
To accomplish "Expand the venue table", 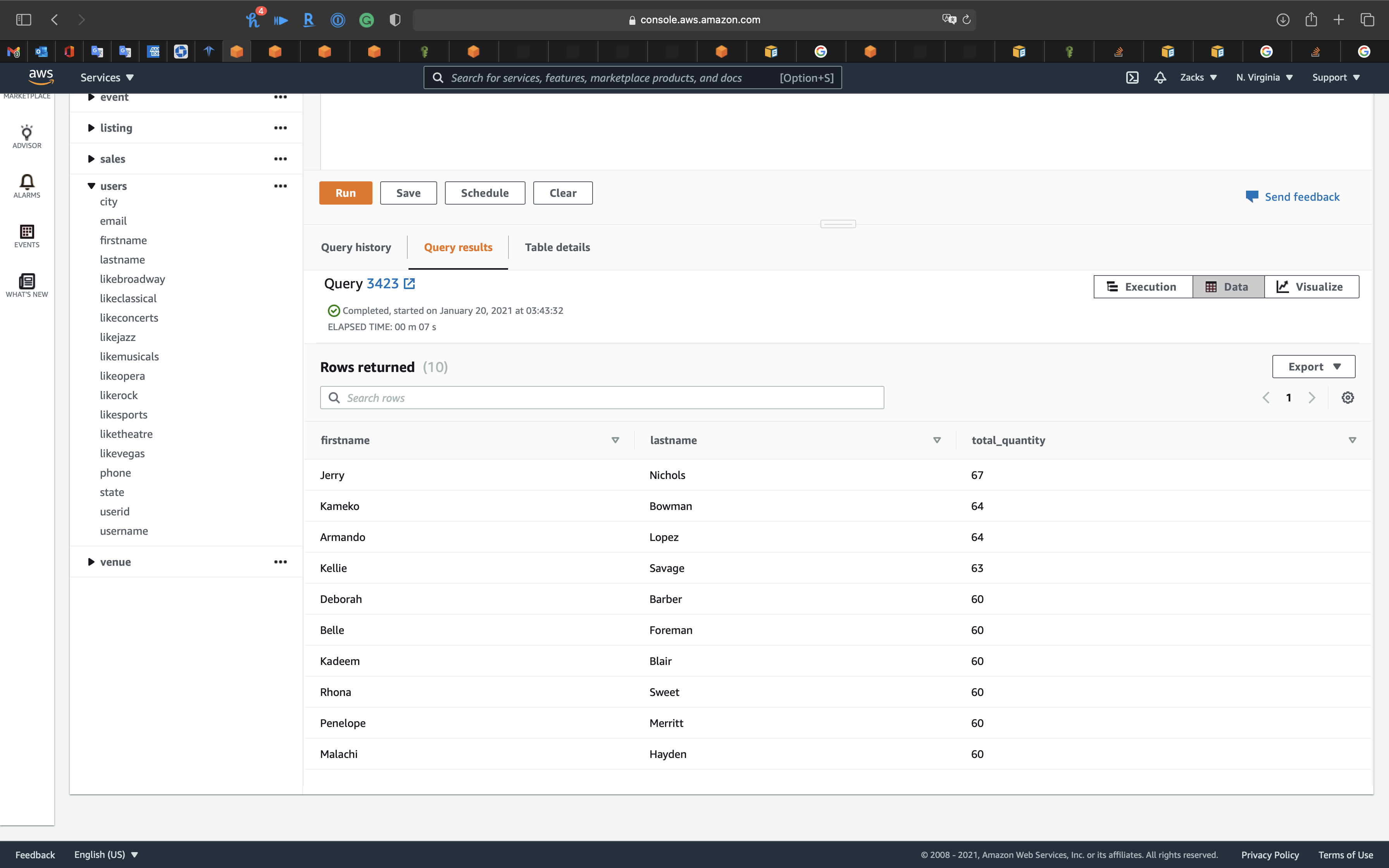I will 91,562.
